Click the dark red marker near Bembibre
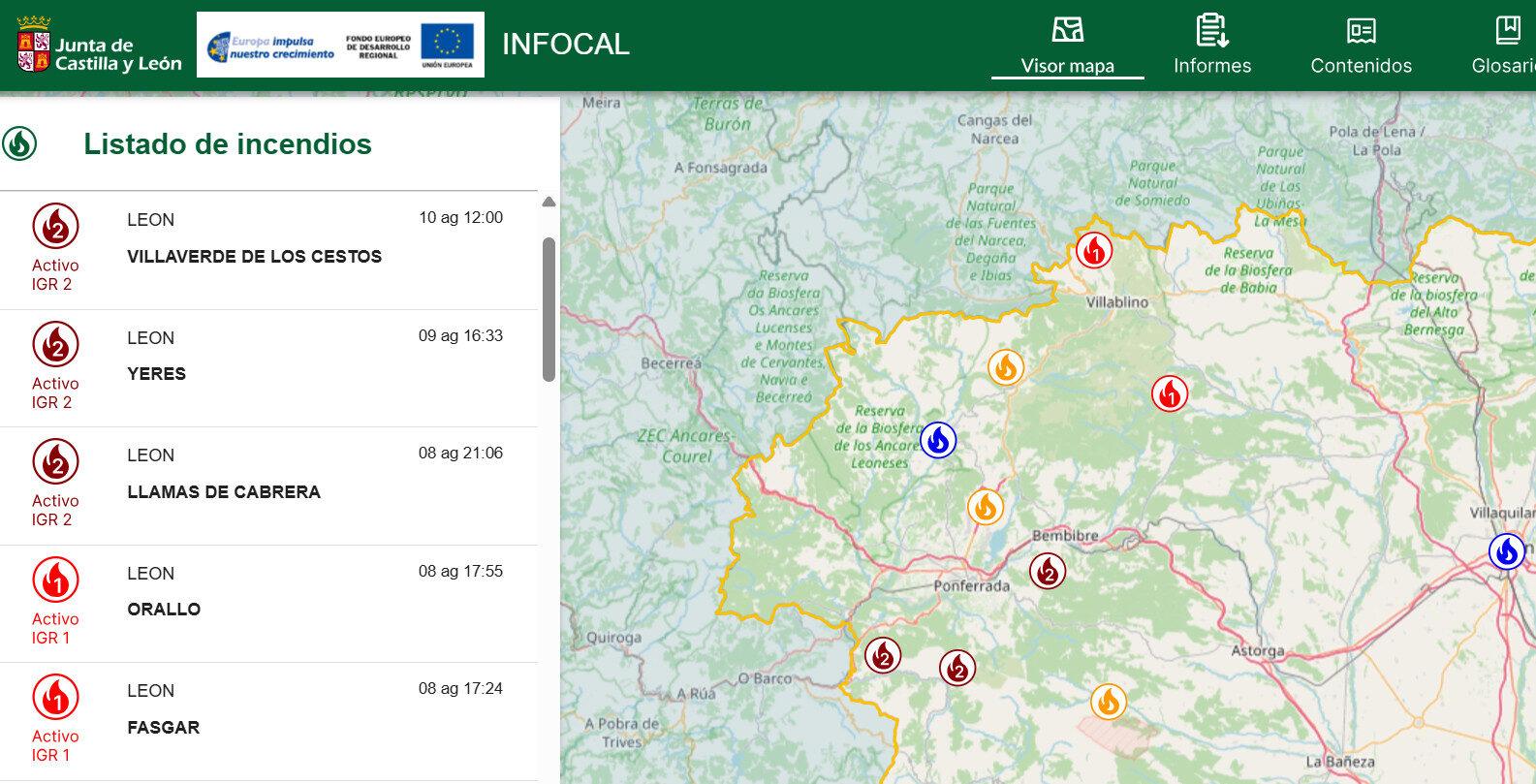1536x784 pixels. pyautogui.click(x=1047, y=572)
